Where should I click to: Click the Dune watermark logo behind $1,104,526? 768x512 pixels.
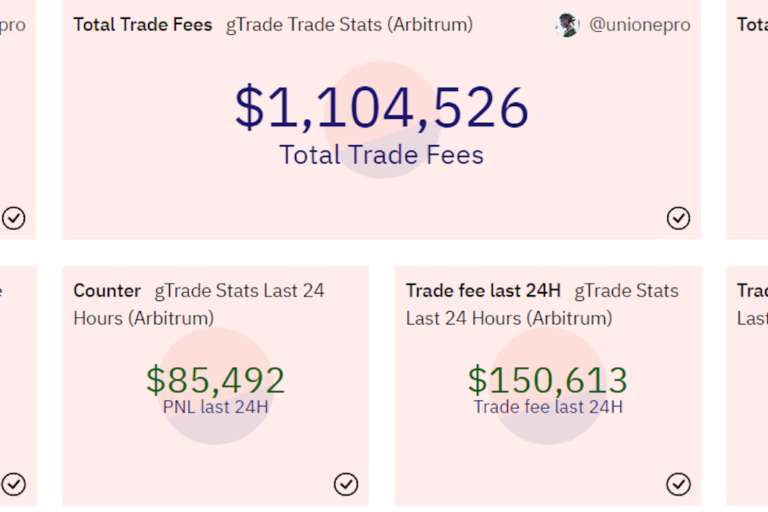pyautogui.click(x=382, y=120)
